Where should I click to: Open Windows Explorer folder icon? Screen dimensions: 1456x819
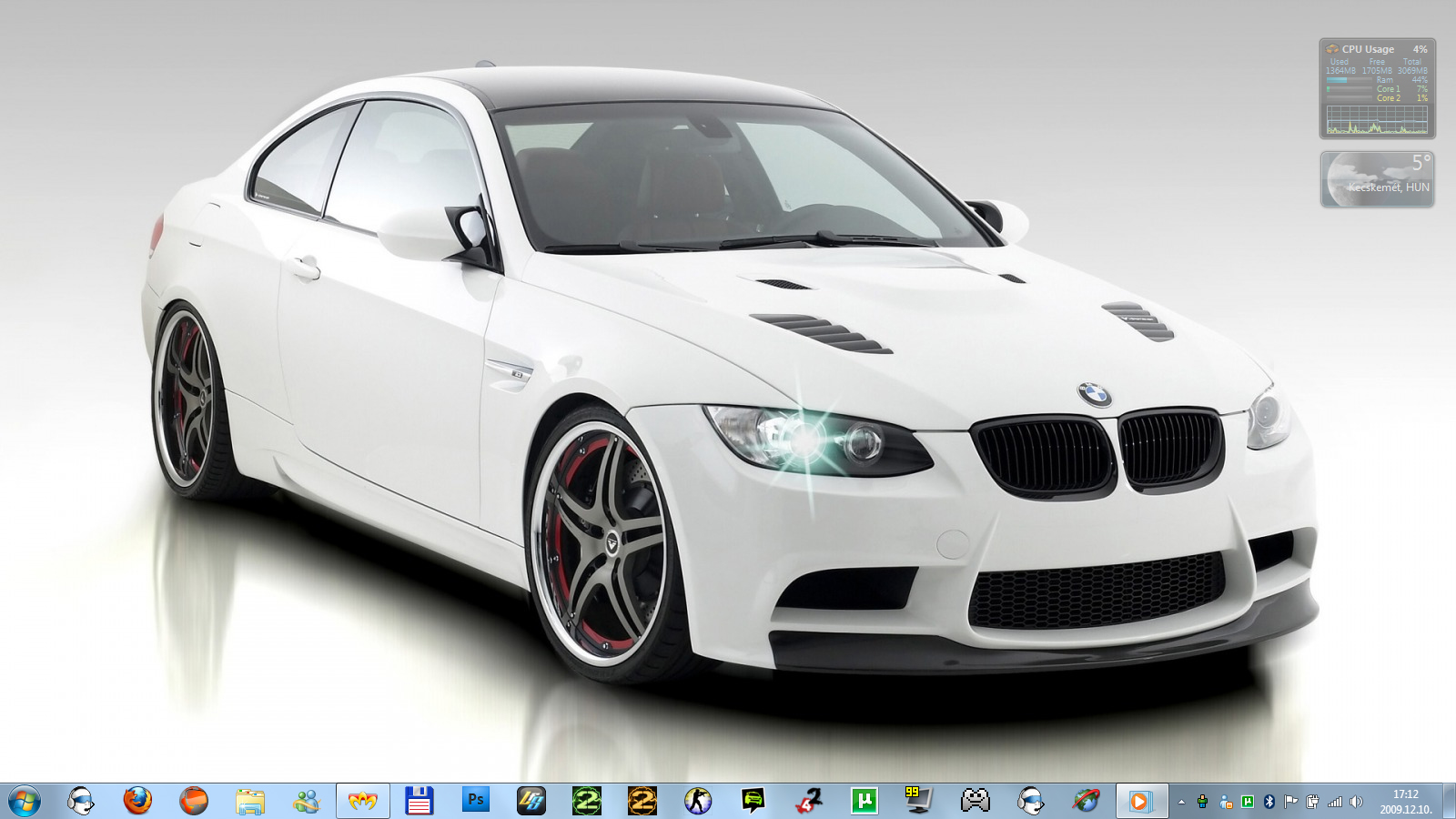(249, 801)
